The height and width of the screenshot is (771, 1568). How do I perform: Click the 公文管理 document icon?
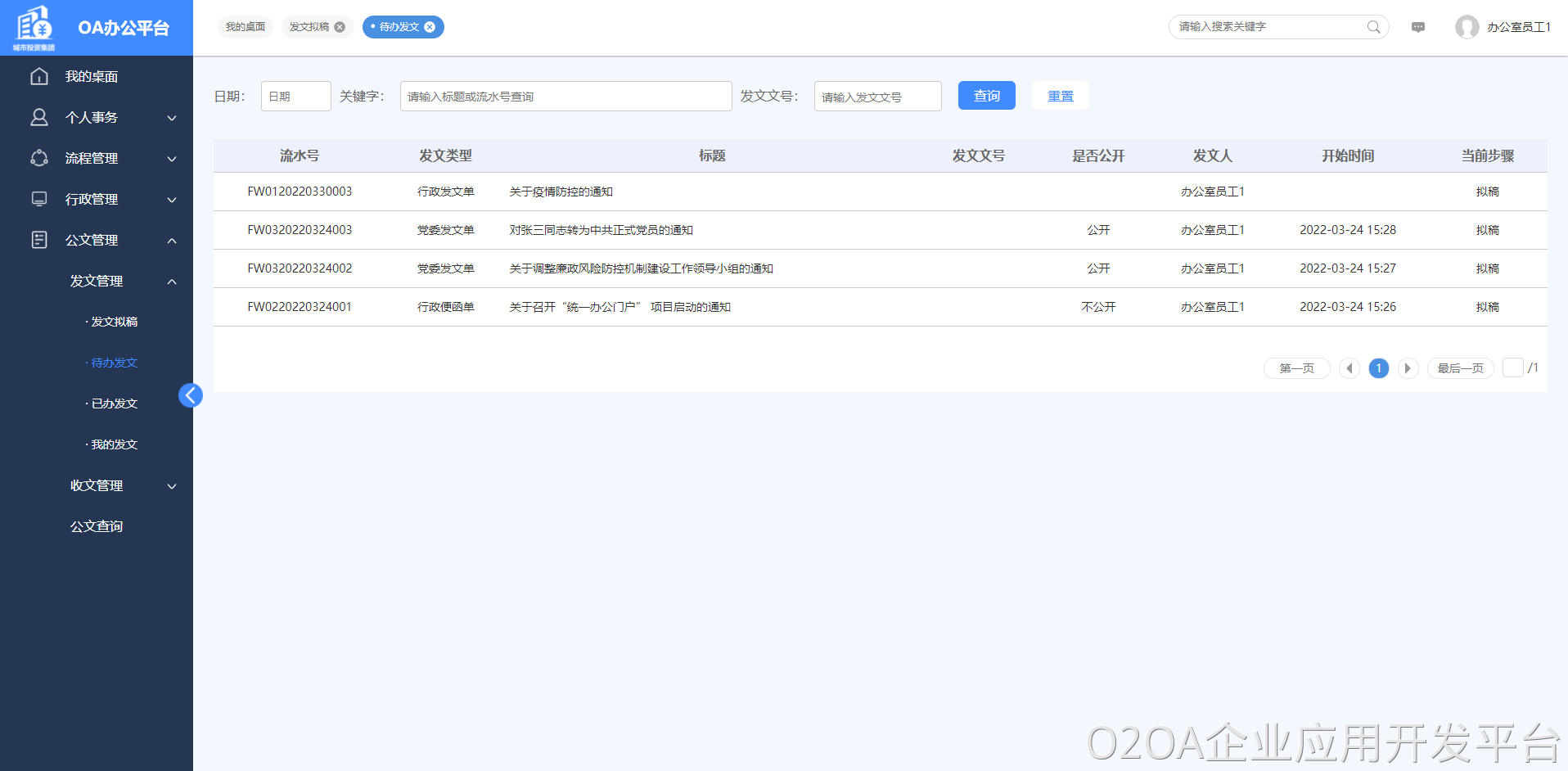pyautogui.click(x=39, y=240)
